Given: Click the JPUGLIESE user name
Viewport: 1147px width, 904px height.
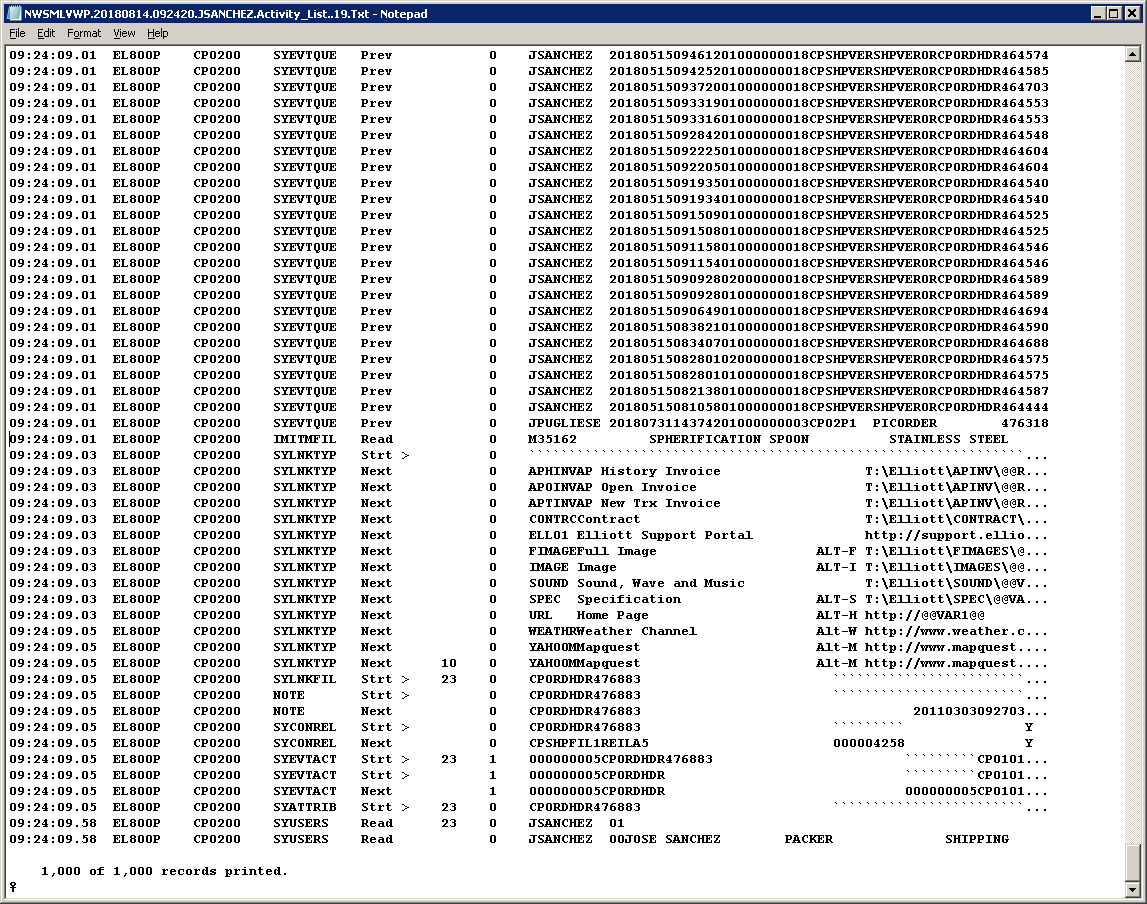Looking at the screenshot, I should coord(564,423).
